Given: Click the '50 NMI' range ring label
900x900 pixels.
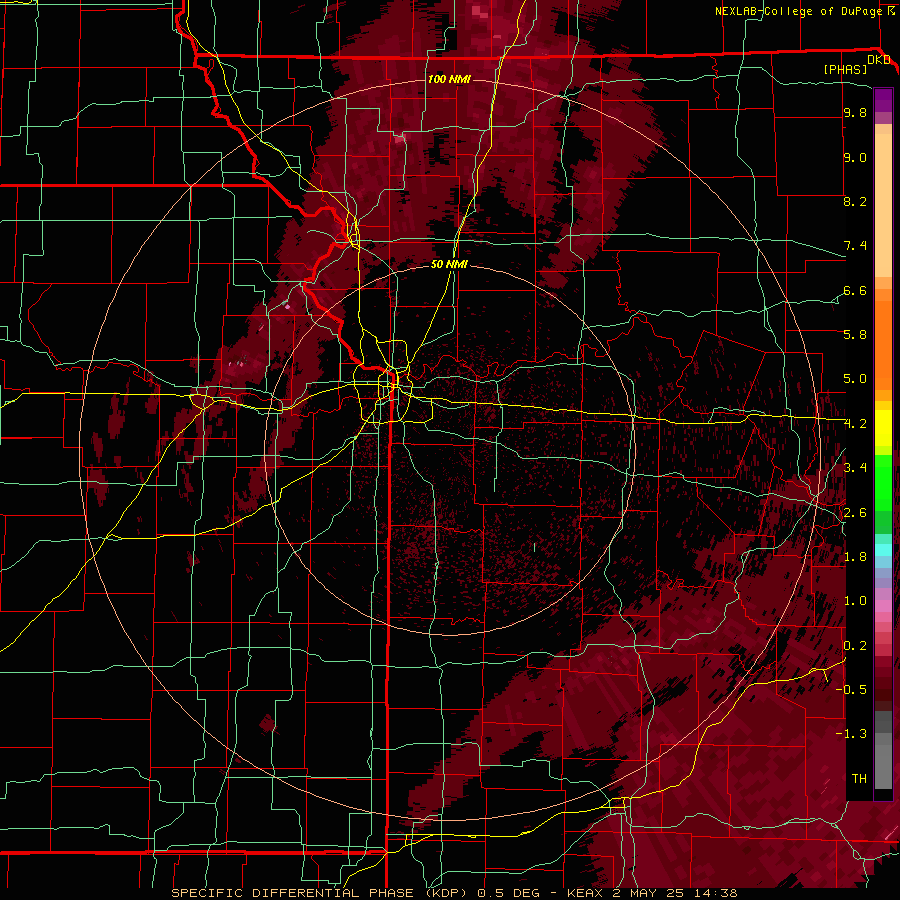Looking at the screenshot, I should click(449, 264).
